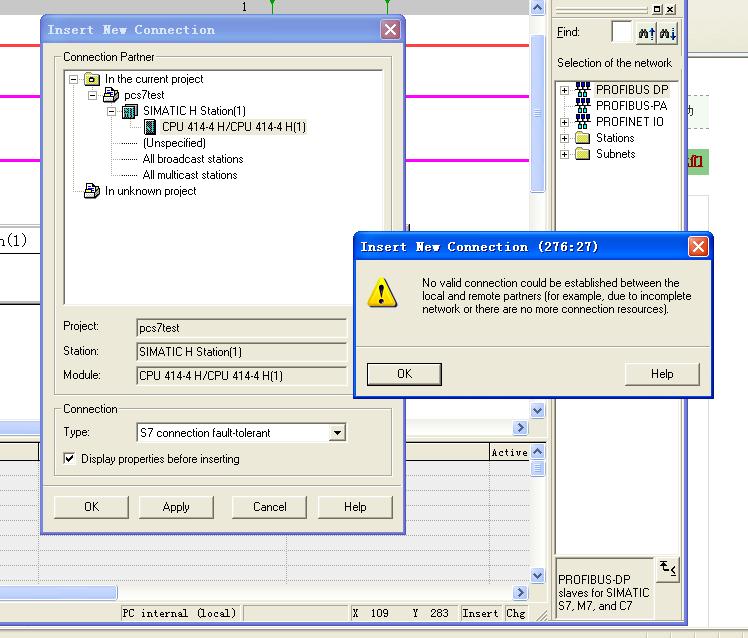Click the search downward binoculars icon
Viewport: 748px width, 638px height.
click(x=667, y=33)
